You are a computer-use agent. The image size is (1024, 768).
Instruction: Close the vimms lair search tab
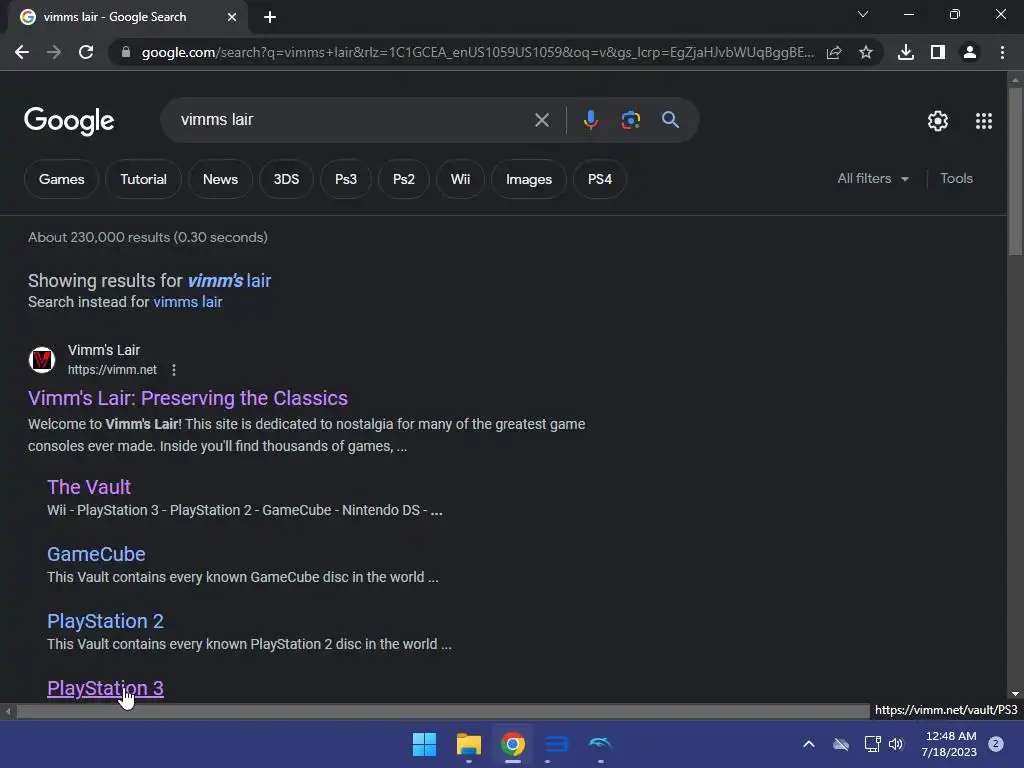[x=232, y=17]
